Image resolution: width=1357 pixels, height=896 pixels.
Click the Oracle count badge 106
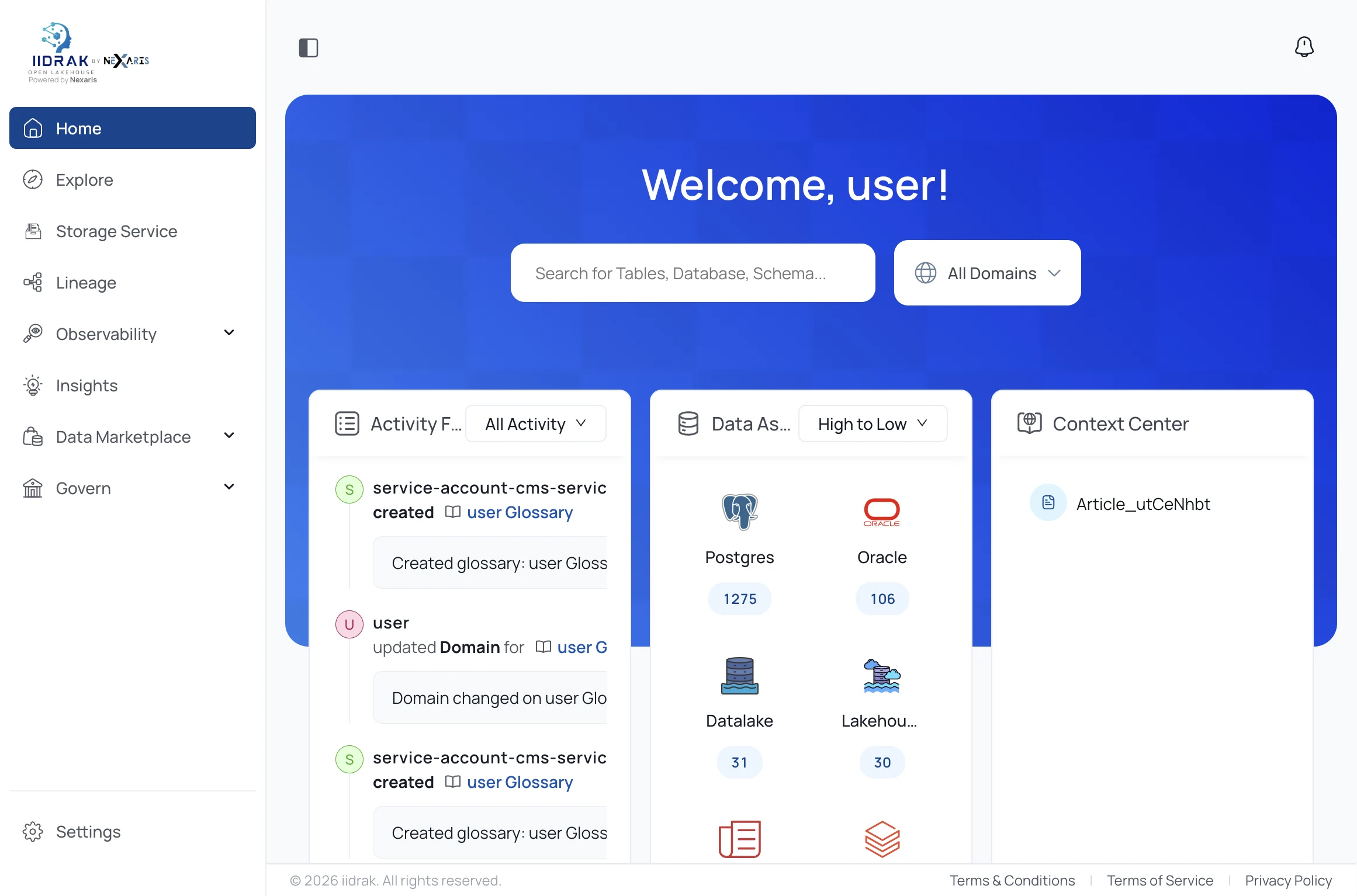(882, 599)
